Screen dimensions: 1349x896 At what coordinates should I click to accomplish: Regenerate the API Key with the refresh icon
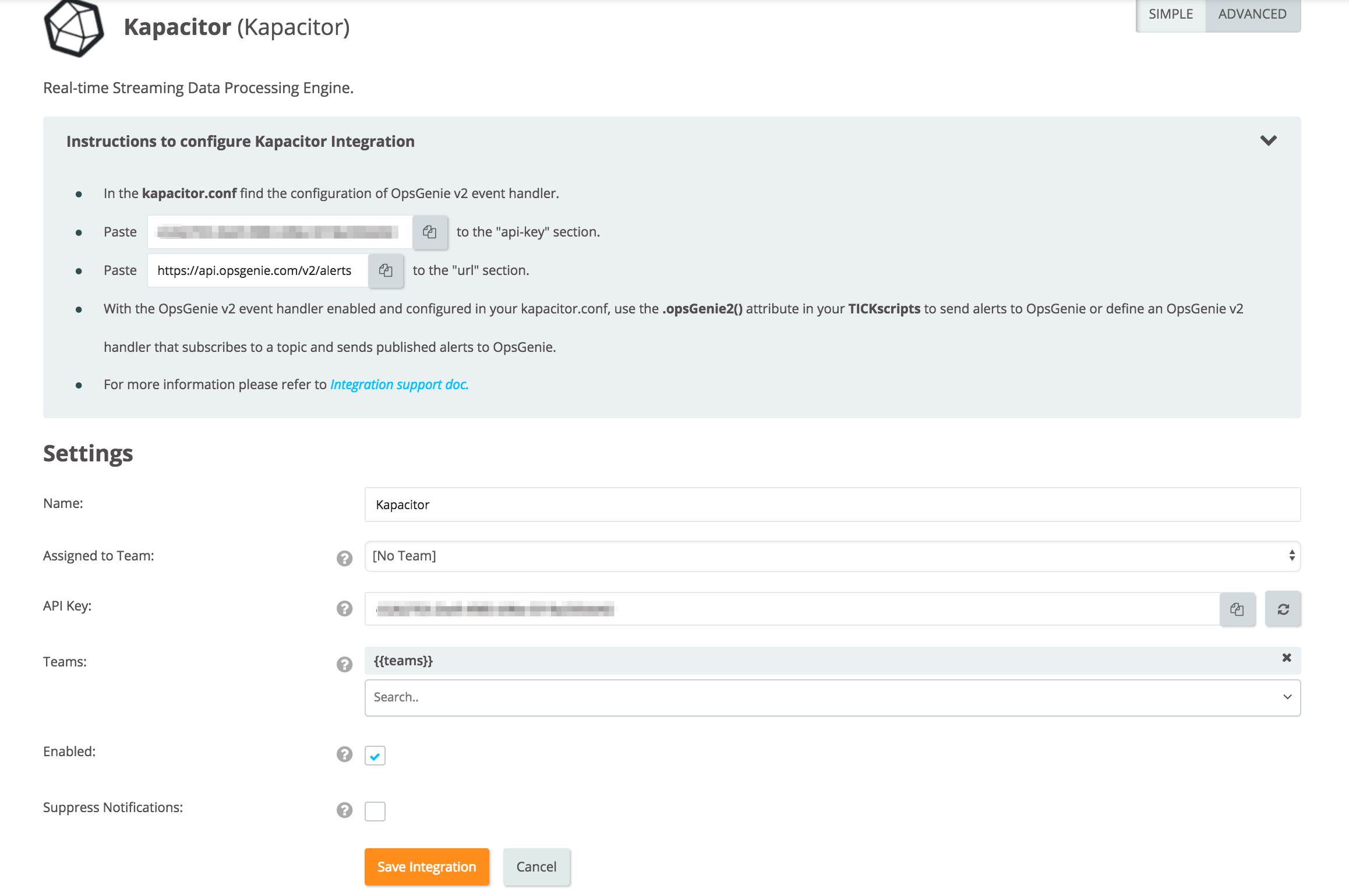point(1283,609)
